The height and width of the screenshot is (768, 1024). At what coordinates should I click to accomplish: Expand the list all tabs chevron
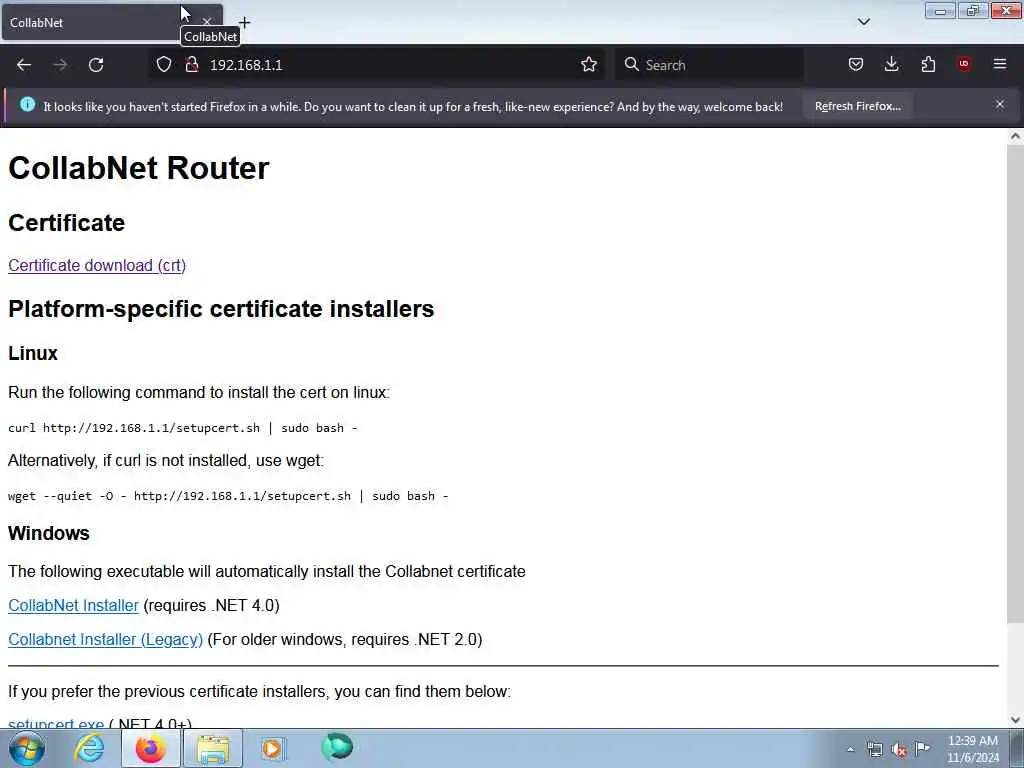(x=864, y=22)
